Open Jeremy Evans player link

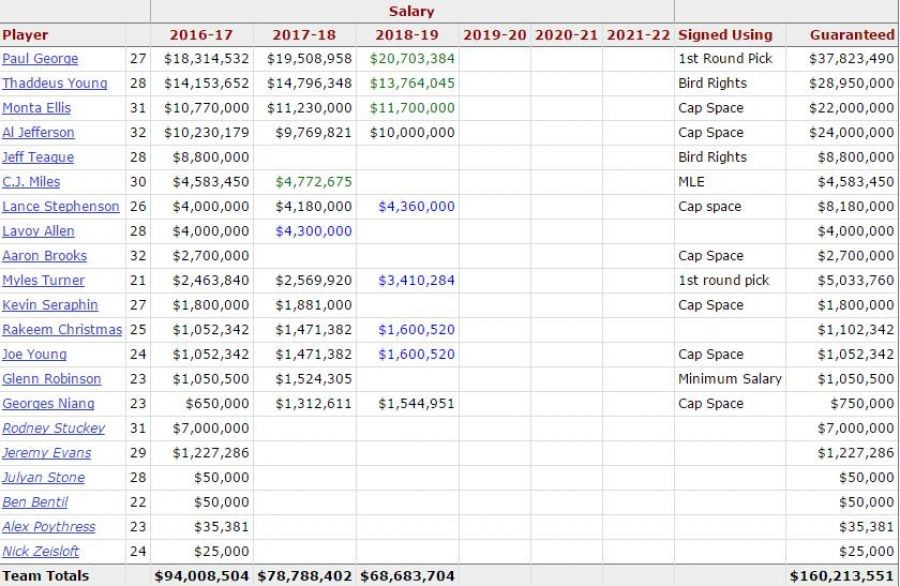pos(46,453)
